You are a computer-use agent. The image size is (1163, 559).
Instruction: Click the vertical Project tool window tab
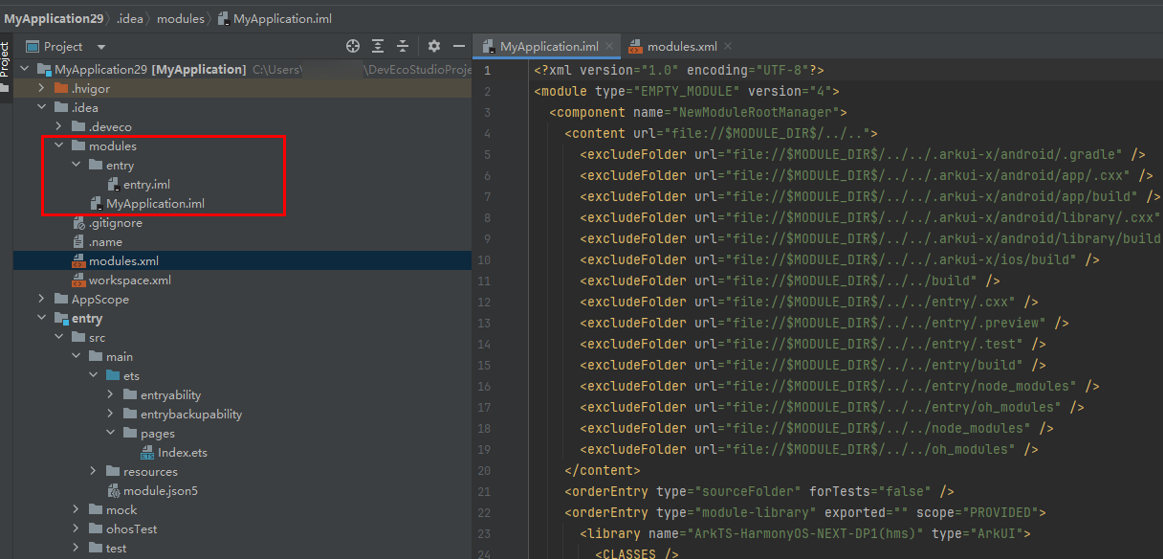coord(6,59)
